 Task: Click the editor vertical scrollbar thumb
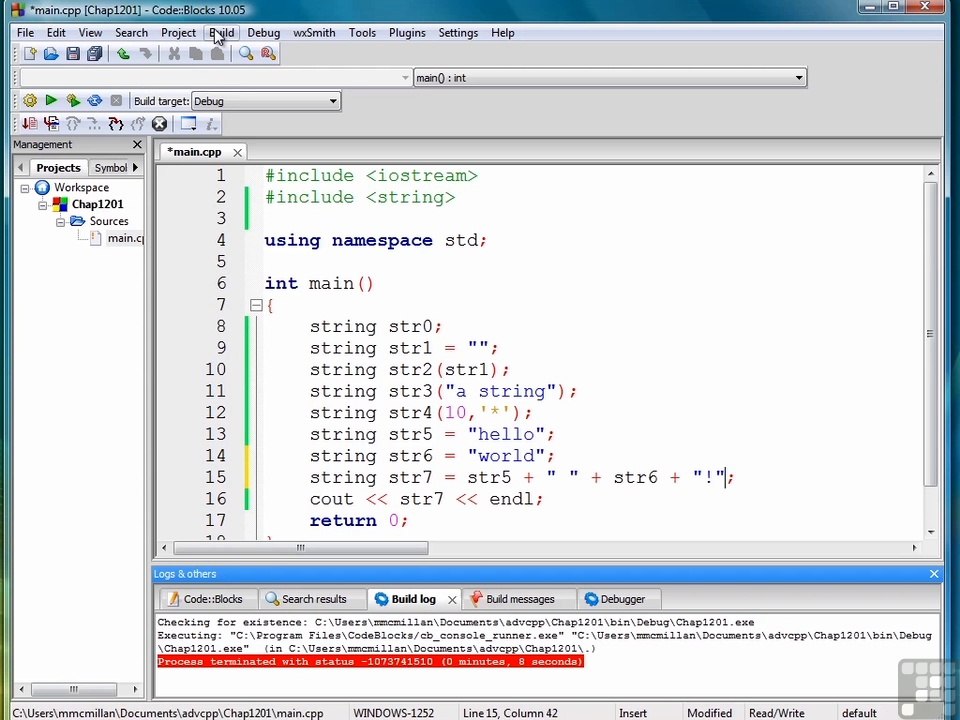931,334
